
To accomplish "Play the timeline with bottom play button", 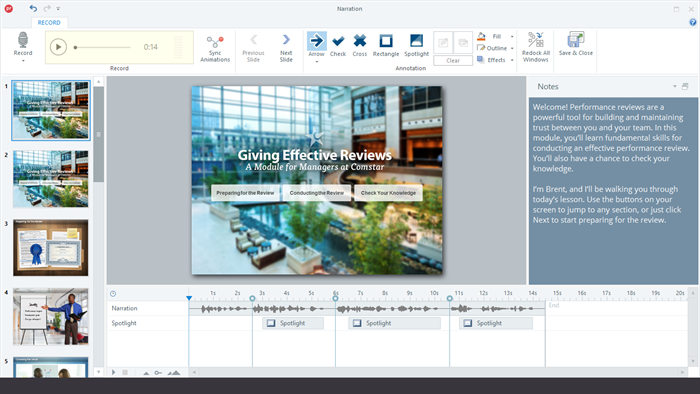I will pos(113,372).
